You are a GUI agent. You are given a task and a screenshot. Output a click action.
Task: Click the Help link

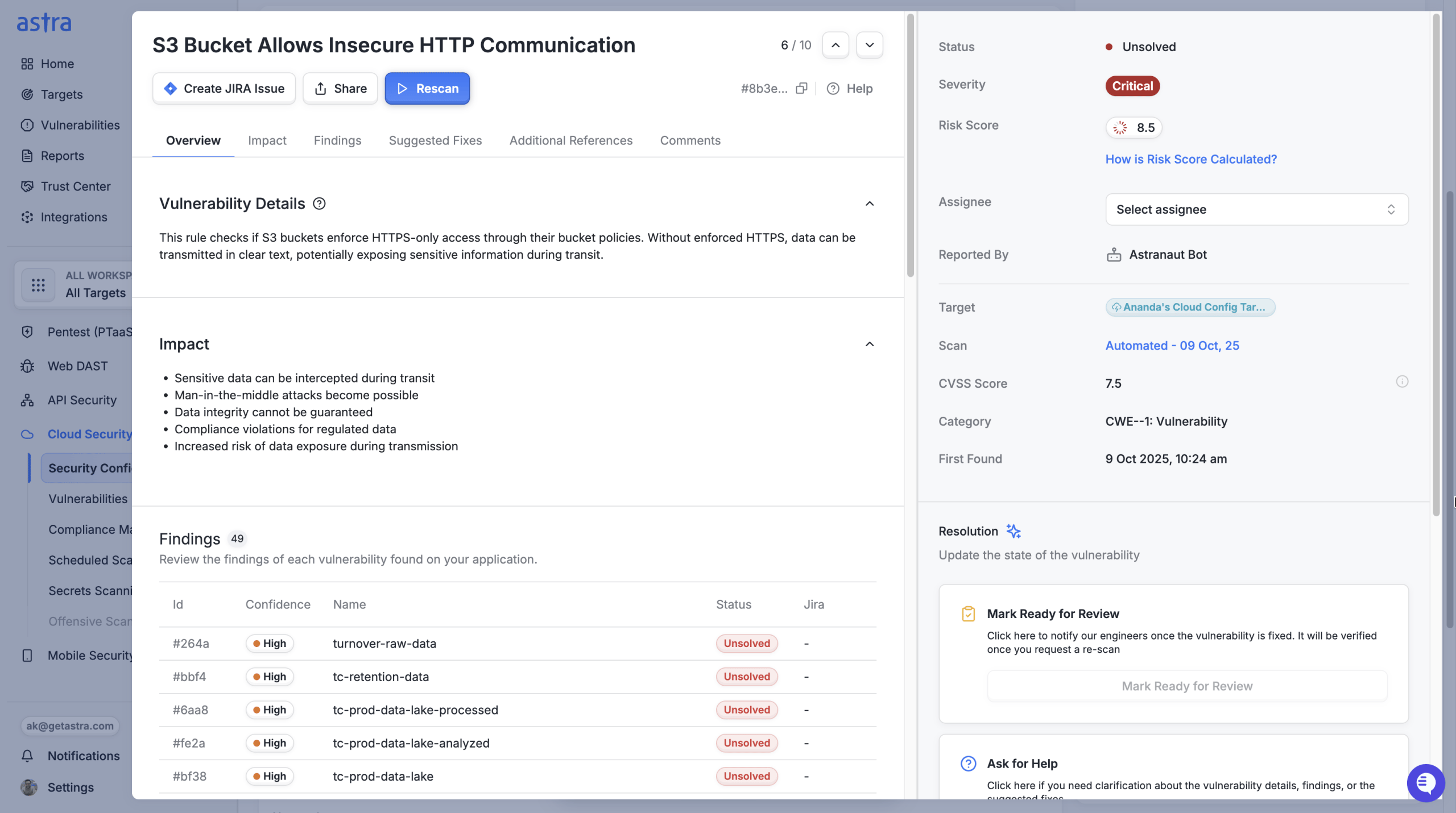pyautogui.click(x=850, y=89)
